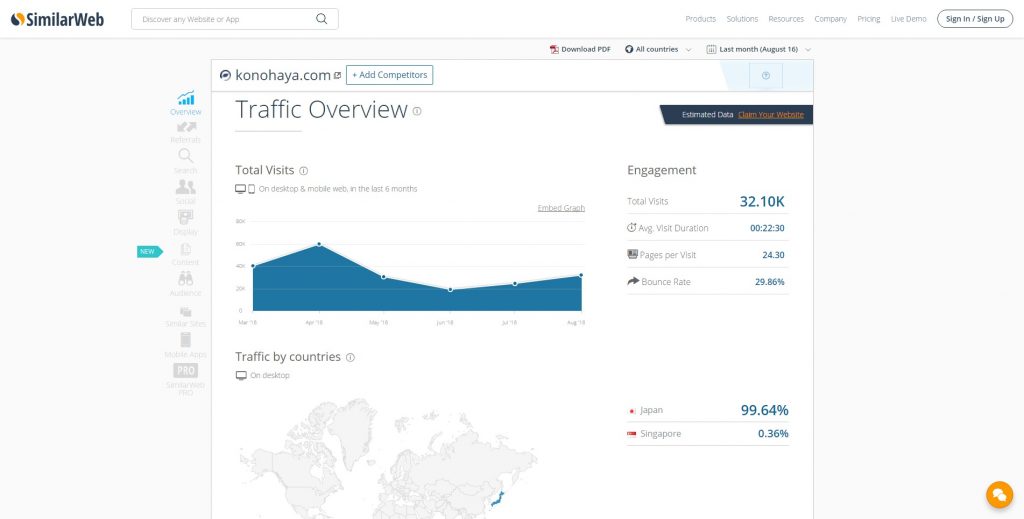Screen dimensions: 1024x519
Task: Click the Total Visits info icon
Action: pyautogui.click(x=303, y=170)
